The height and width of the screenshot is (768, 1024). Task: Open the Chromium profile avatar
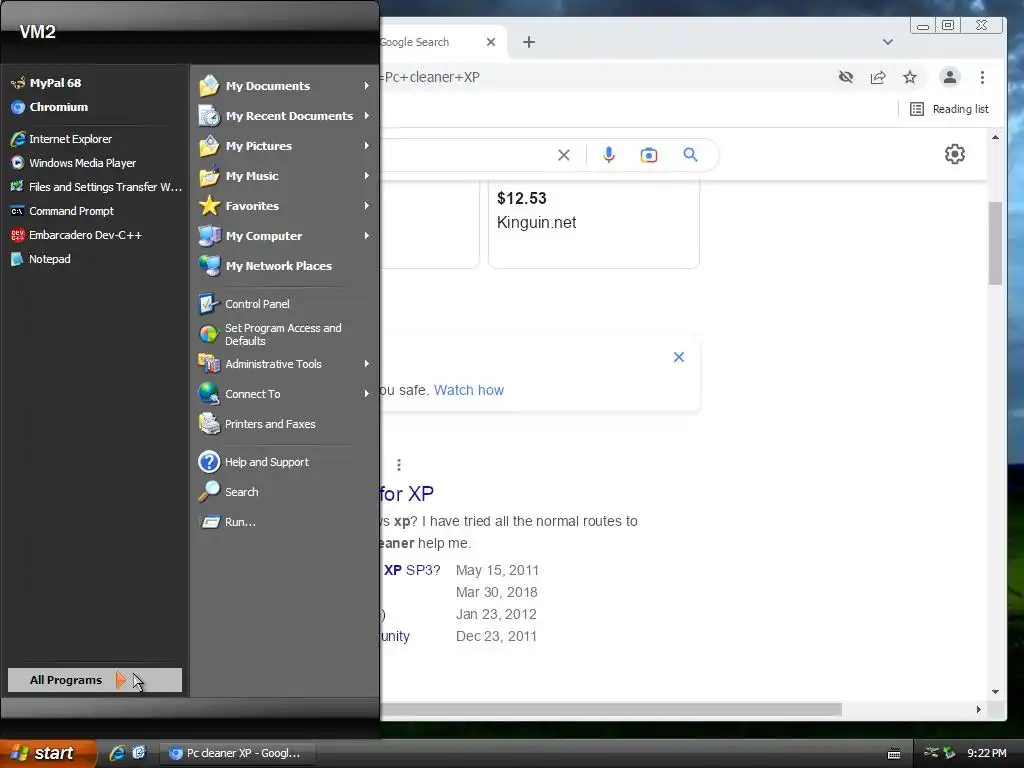point(950,77)
